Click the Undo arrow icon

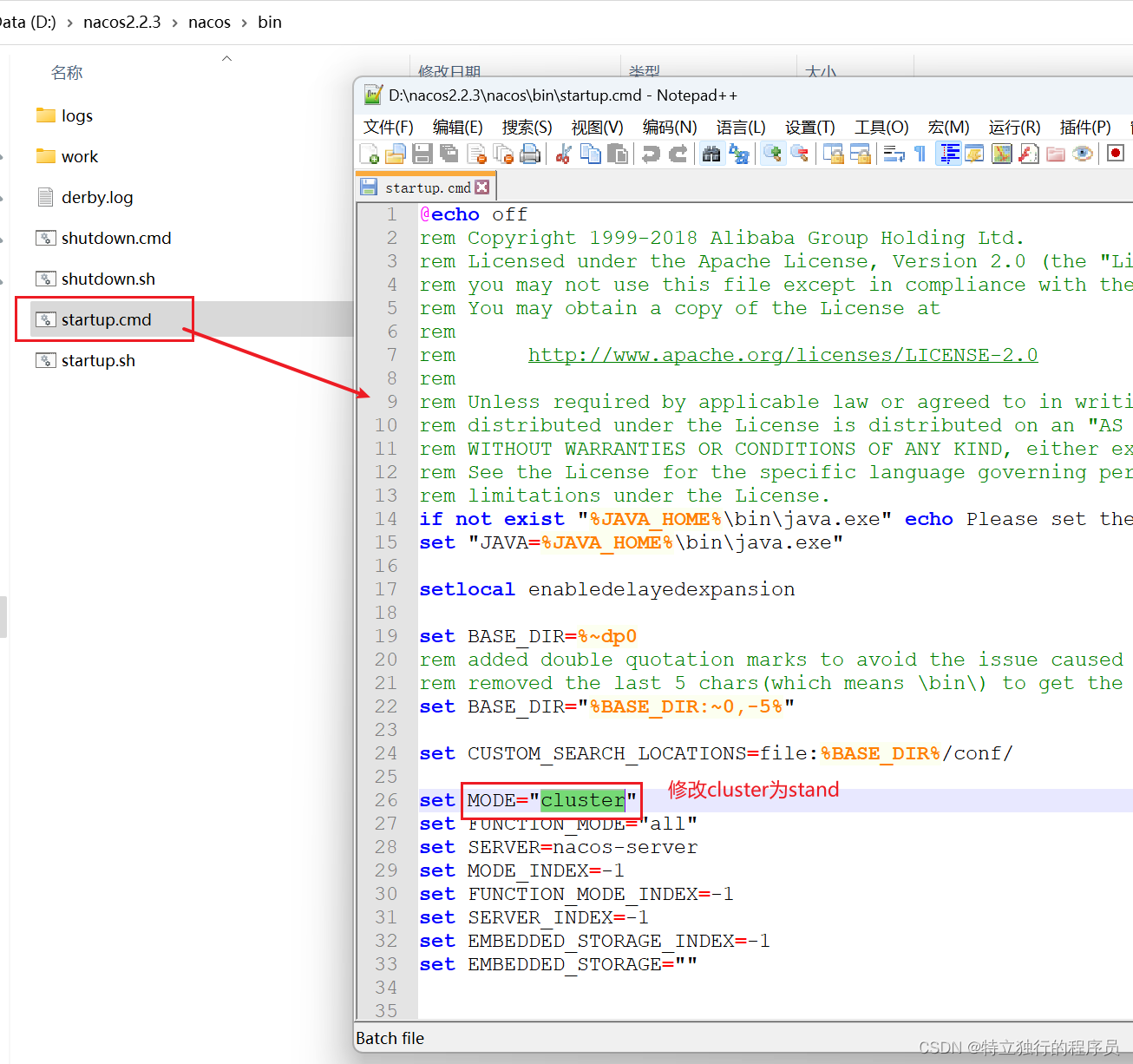click(x=651, y=154)
